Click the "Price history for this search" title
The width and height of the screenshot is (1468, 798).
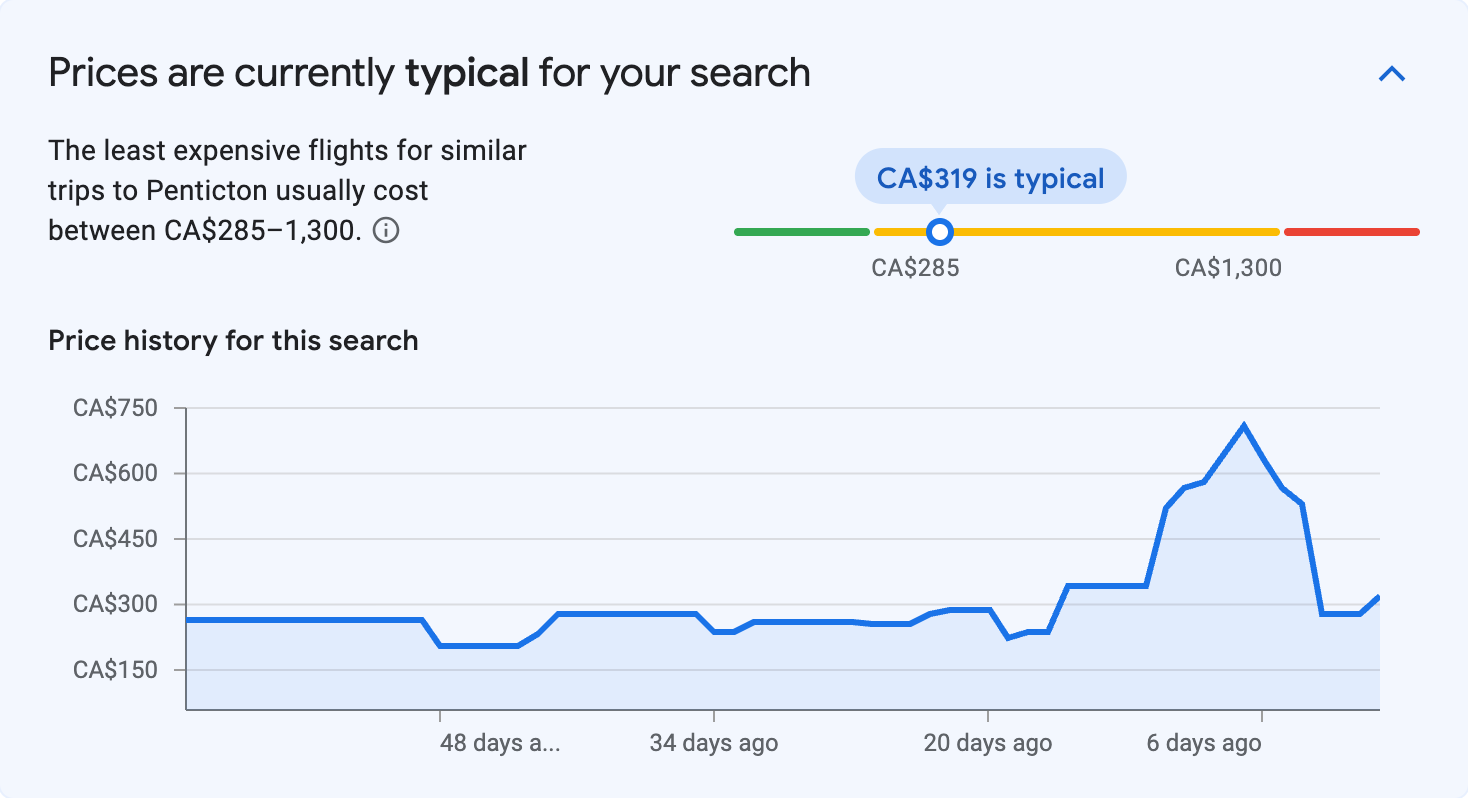pos(233,341)
